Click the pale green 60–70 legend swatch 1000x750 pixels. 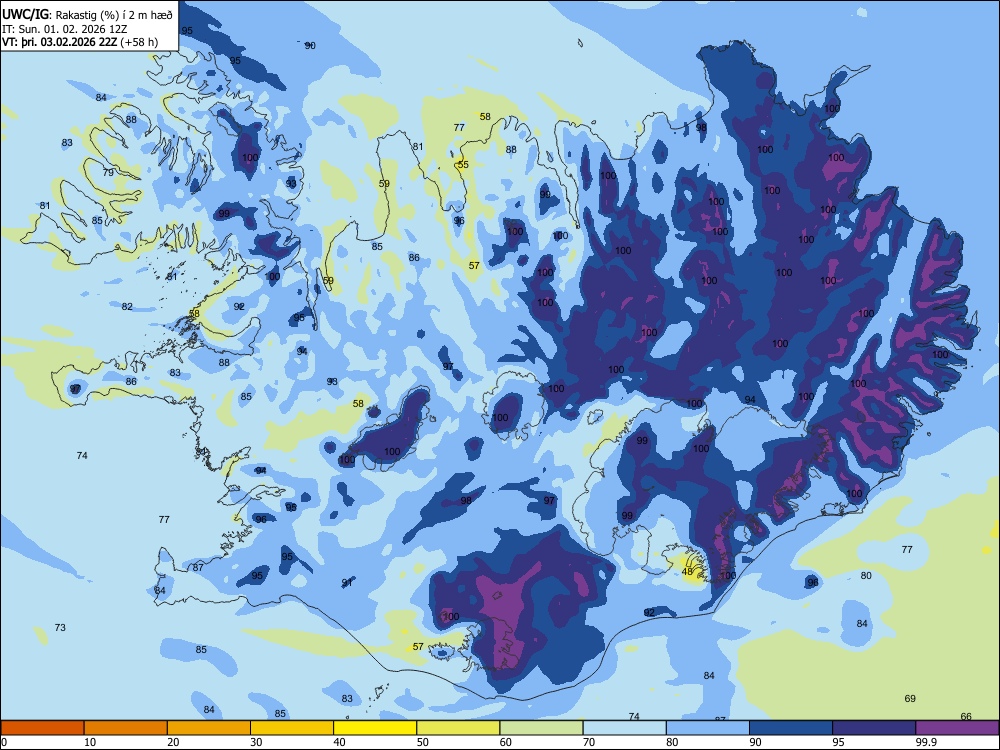(541, 728)
